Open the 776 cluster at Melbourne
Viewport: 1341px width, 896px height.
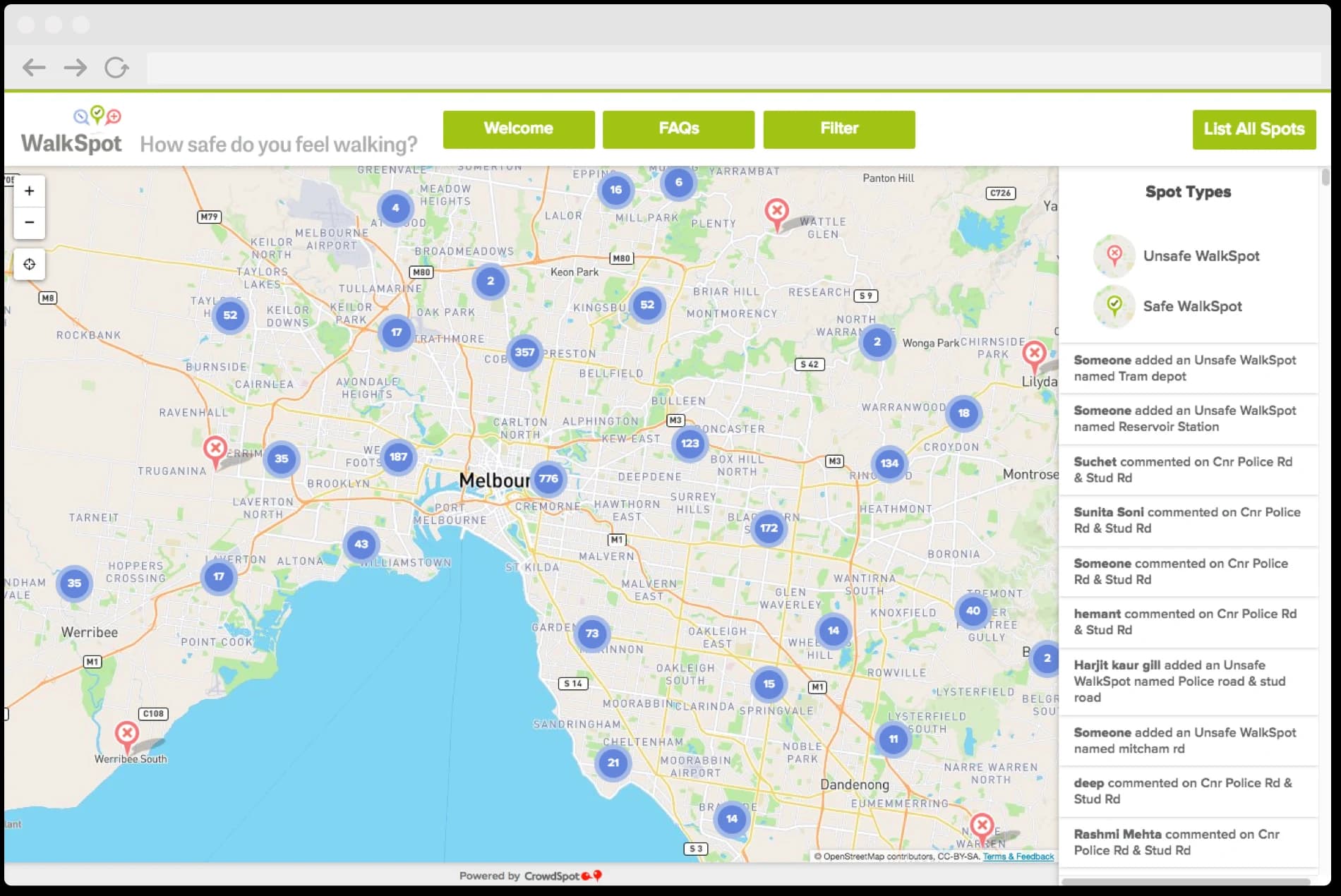click(x=548, y=479)
